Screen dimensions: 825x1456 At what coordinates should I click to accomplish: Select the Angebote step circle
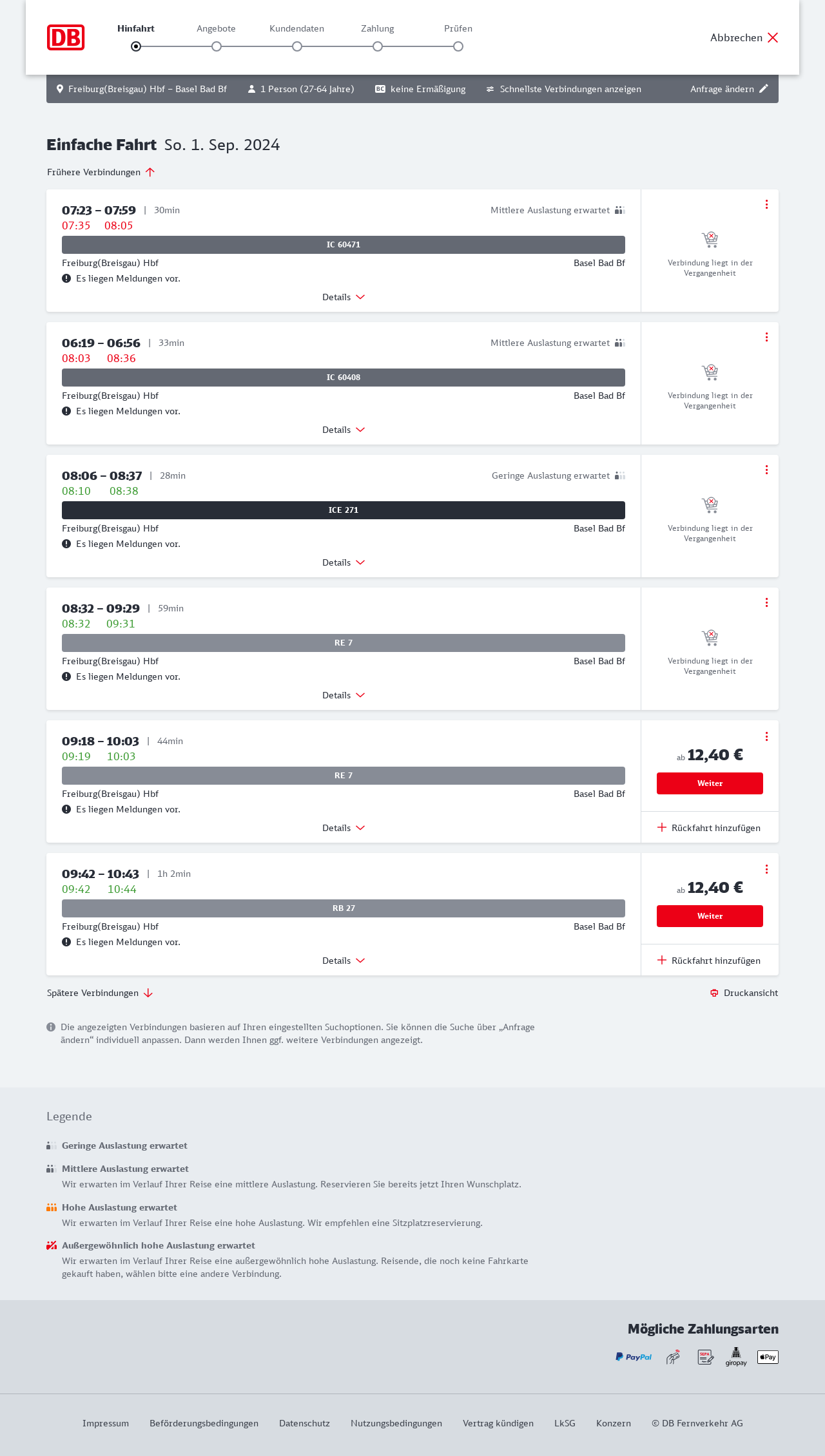(217, 46)
